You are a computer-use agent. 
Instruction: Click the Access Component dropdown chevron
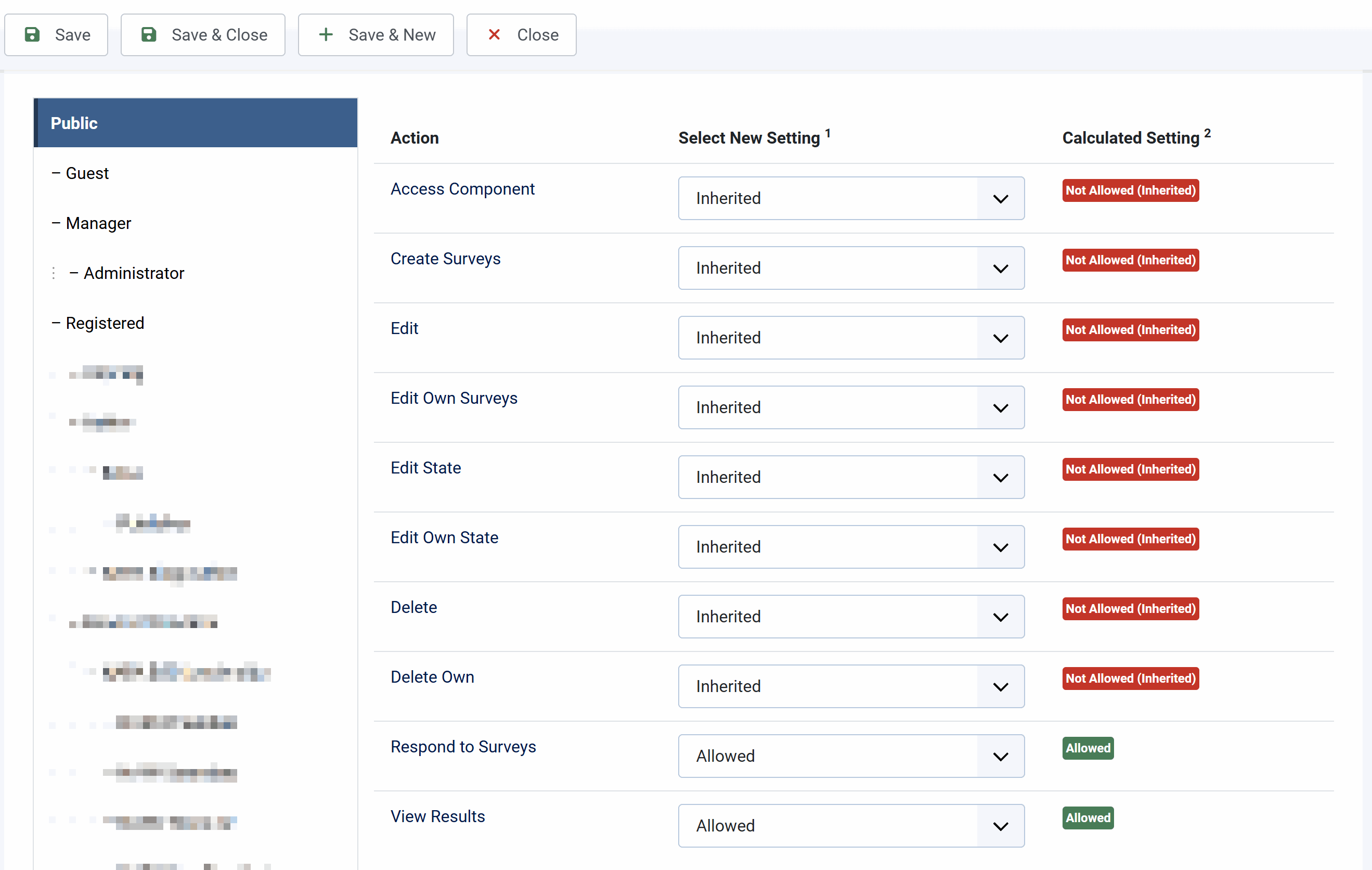pyautogui.click(x=1000, y=198)
